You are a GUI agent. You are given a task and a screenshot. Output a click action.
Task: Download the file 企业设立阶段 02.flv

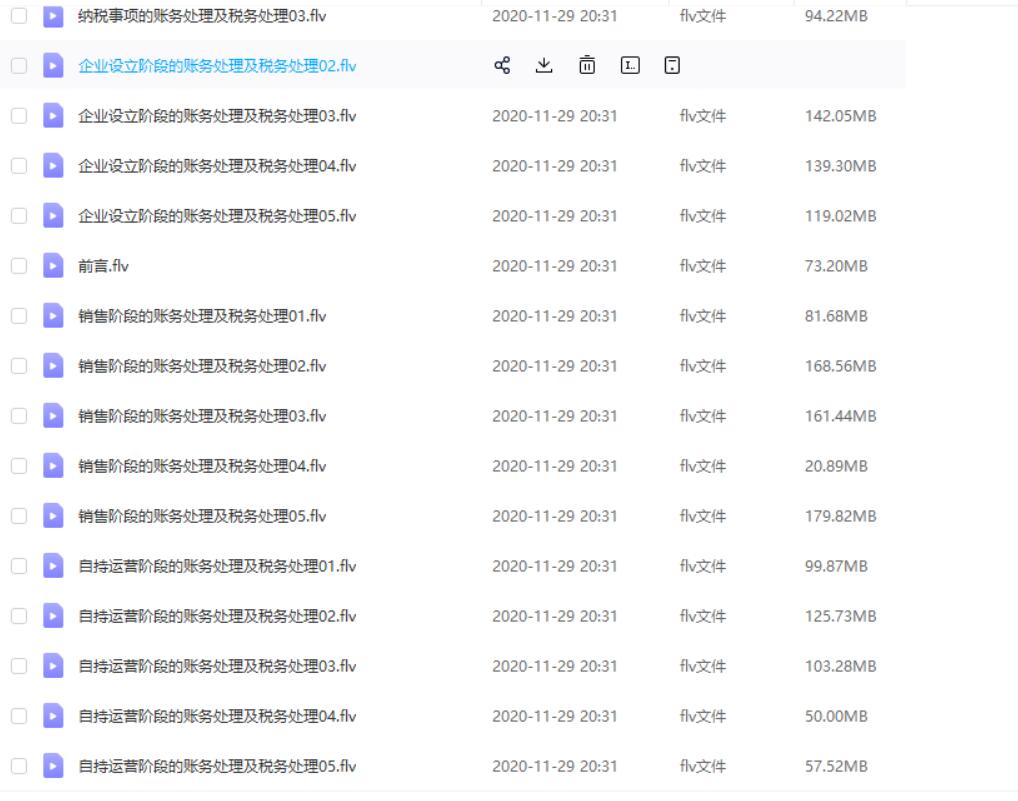[x=544, y=66]
